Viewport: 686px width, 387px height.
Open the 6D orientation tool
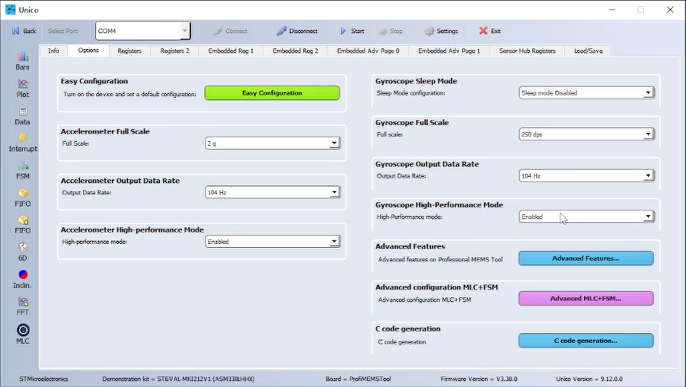[x=23, y=252]
